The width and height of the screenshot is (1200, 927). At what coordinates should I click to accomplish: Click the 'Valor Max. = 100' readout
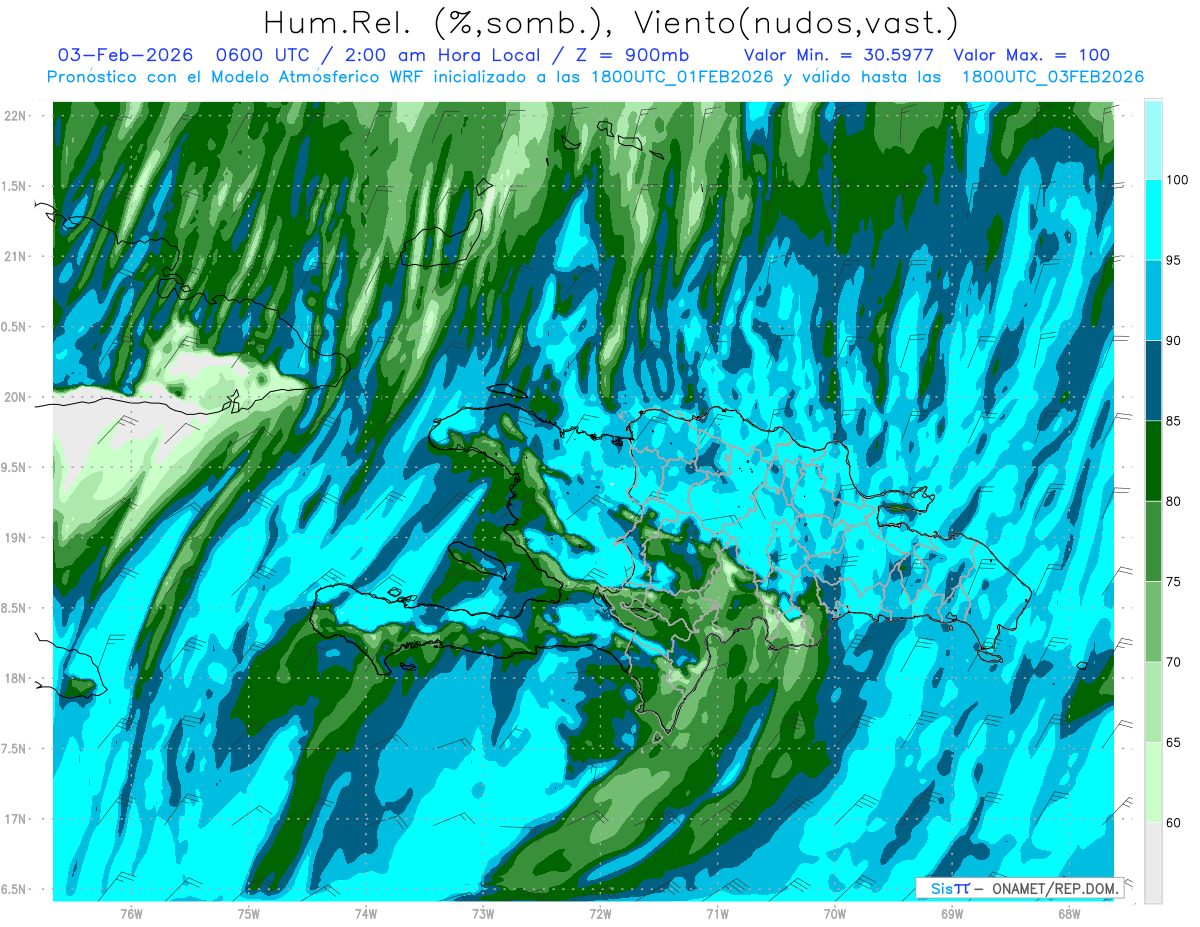1032,55
